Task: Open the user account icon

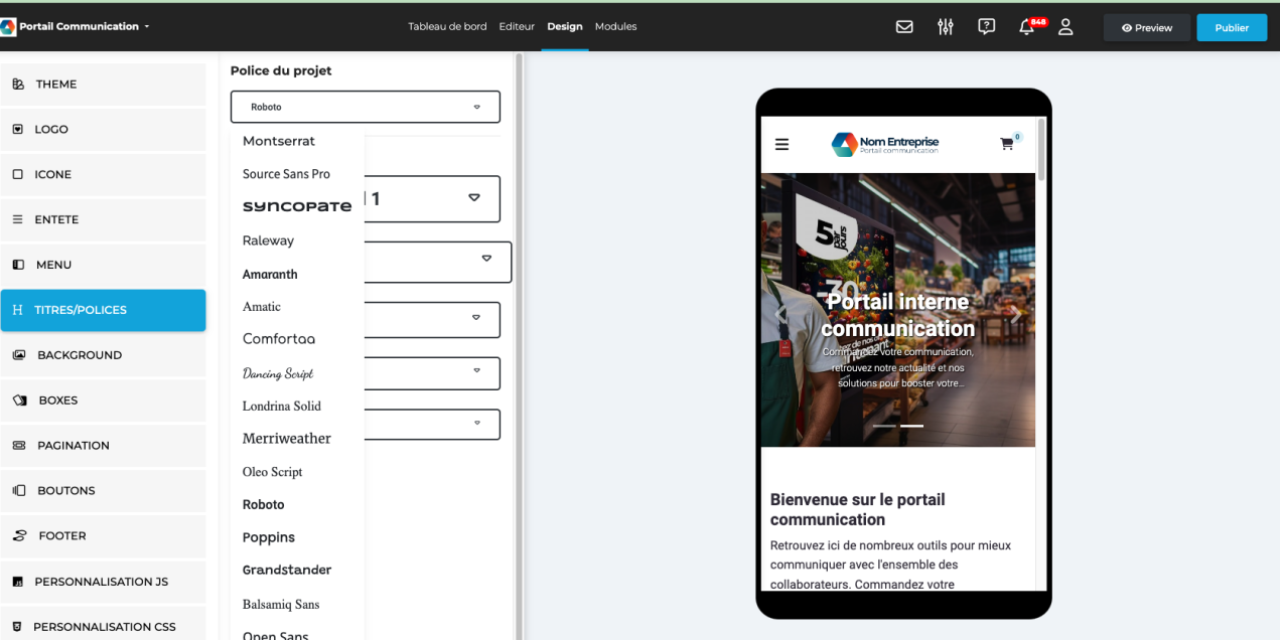Action: tap(1066, 27)
